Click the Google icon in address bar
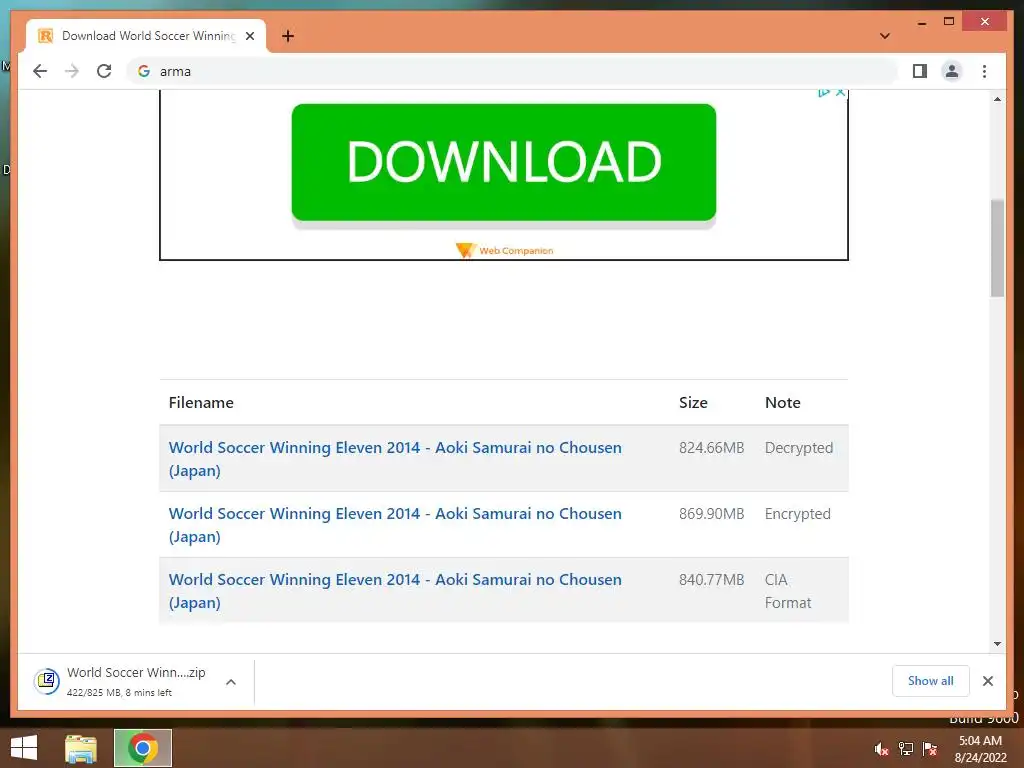The width and height of the screenshot is (1024, 768). click(144, 71)
